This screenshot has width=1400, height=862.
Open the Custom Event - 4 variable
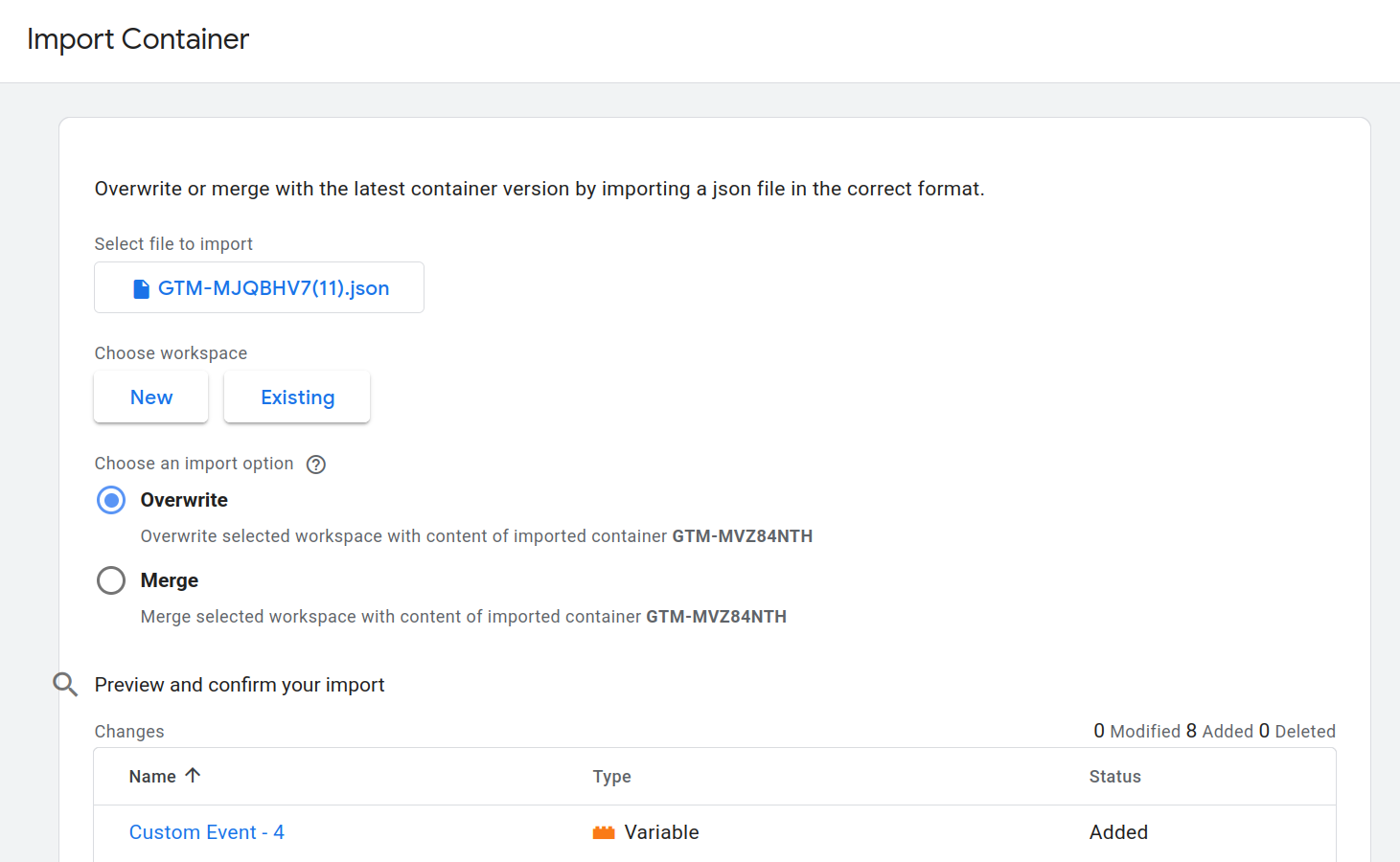point(206,831)
